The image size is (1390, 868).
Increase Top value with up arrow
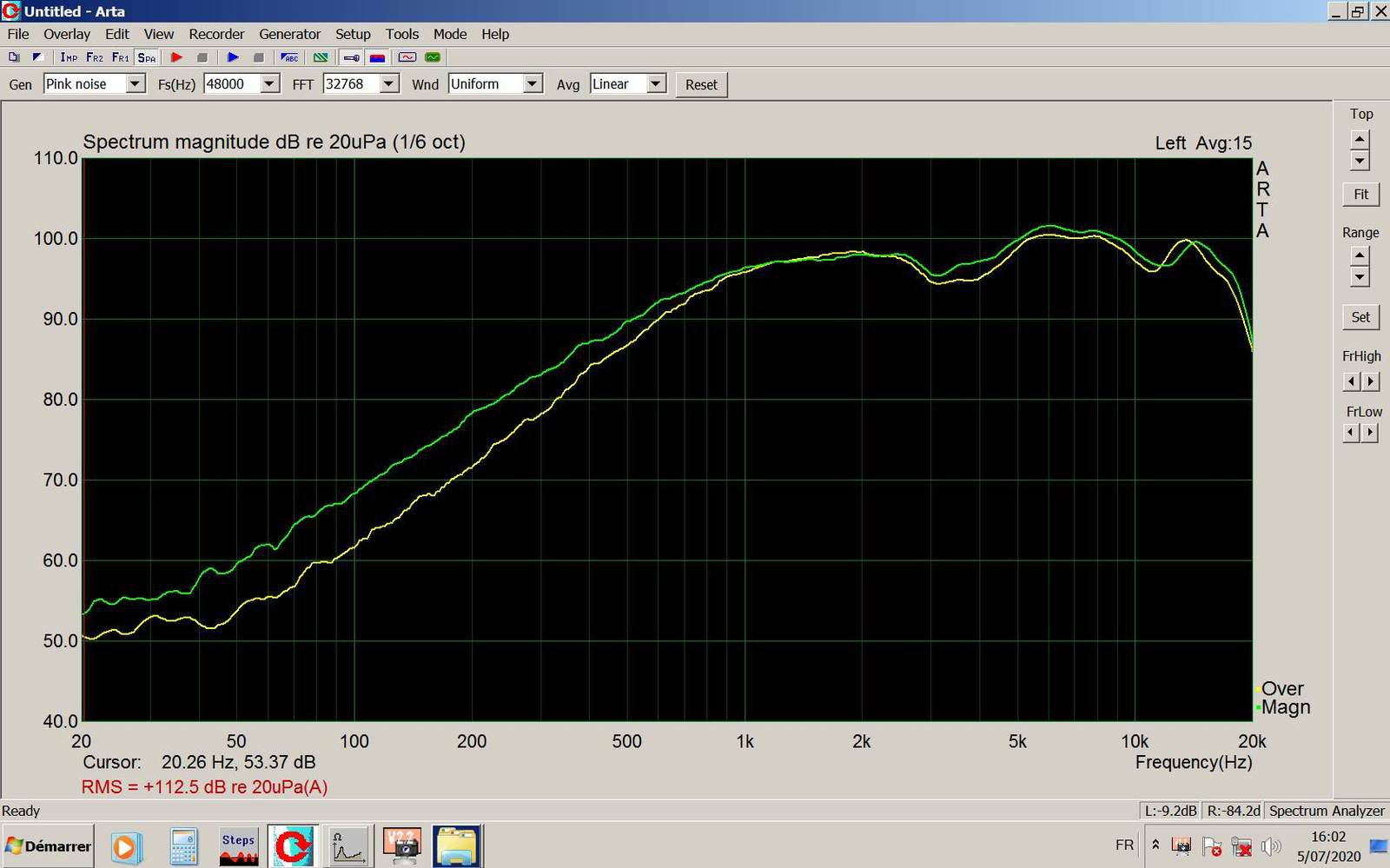pyautogui.click(x=1360, y=140)
